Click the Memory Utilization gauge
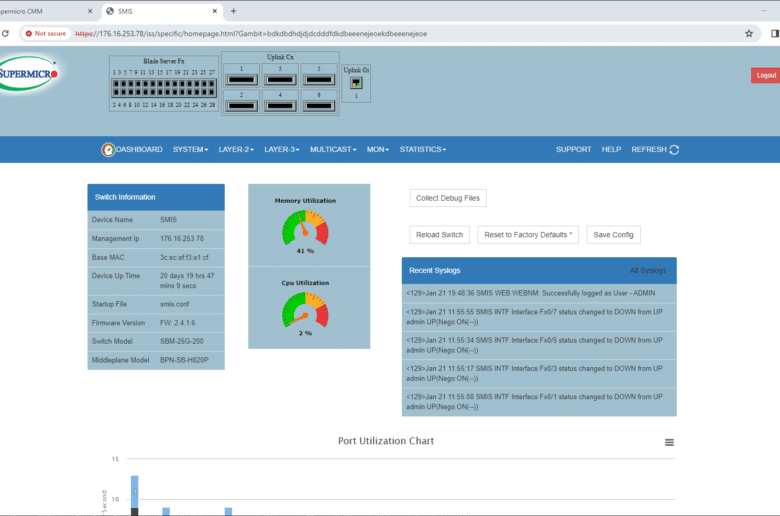This screenshot has height=516, width=780. click(x=305, y=228)
